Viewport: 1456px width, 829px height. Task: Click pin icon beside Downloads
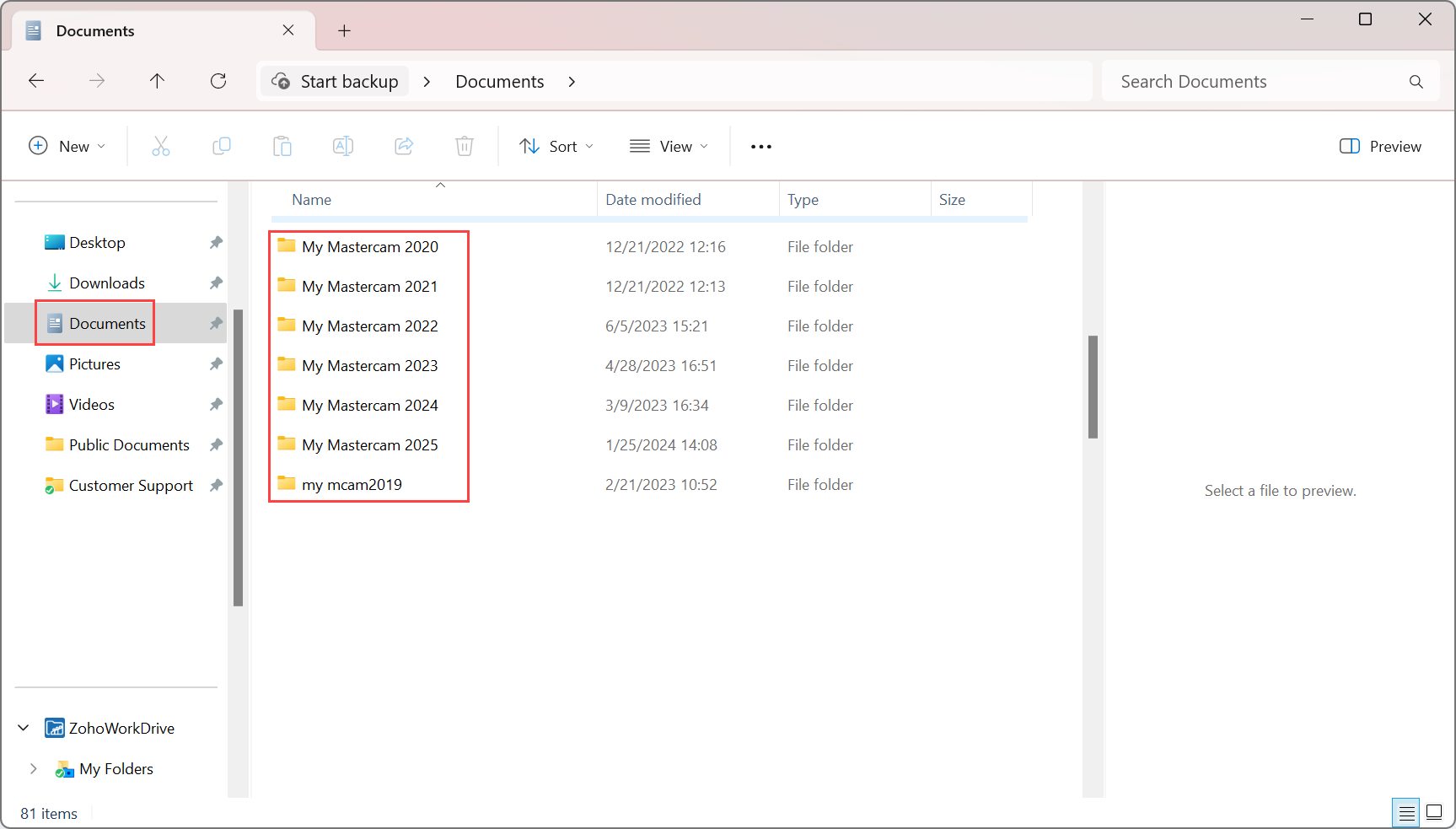tap(216, 283)
